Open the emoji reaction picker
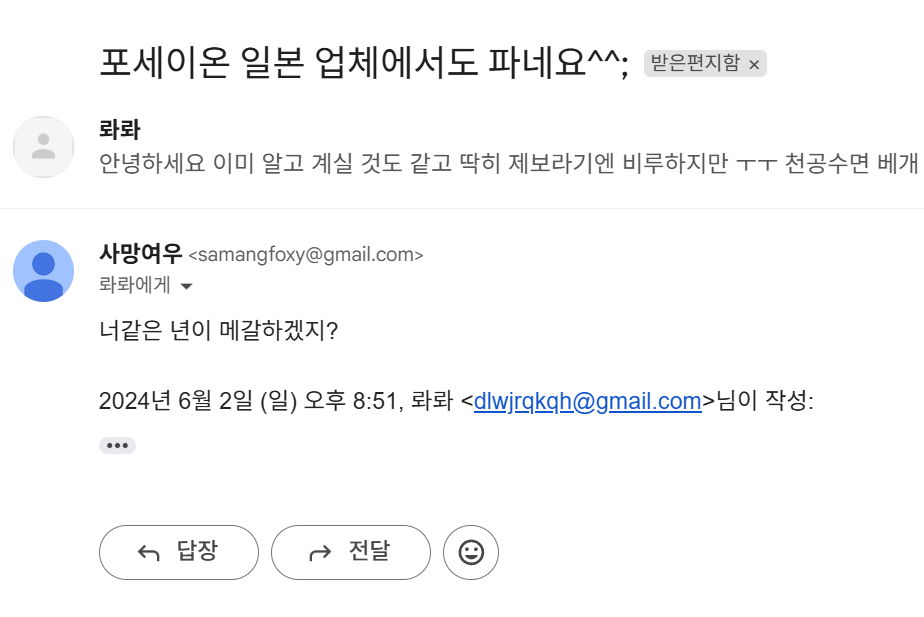Image resolution: width=924 pixels, height=617 pixels. click(x=470, y=552)
